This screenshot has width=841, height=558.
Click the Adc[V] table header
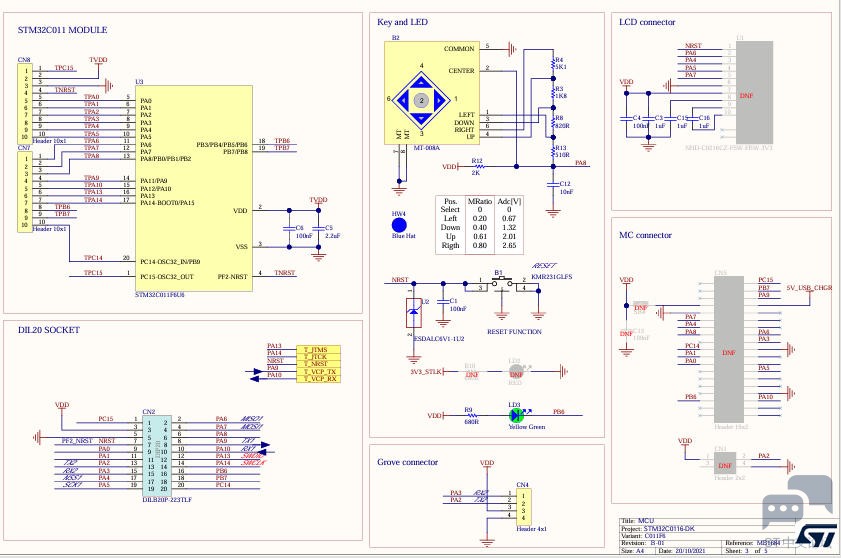coord(509,201)
